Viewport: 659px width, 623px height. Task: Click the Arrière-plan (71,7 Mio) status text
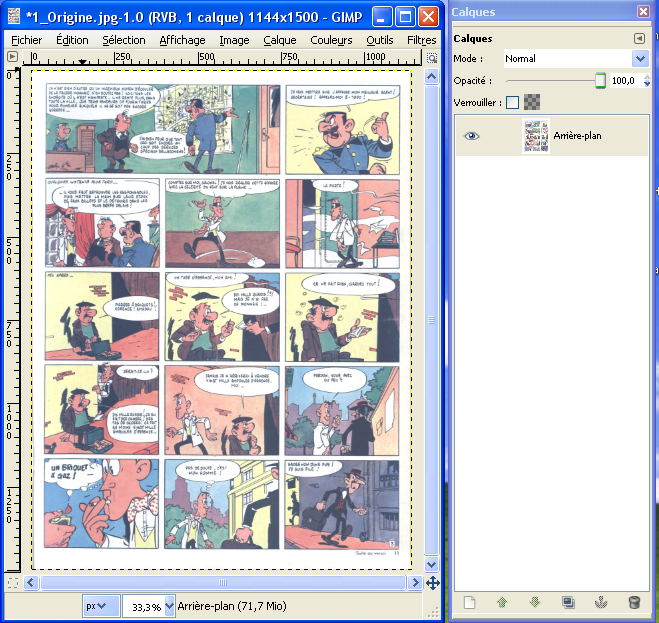tap(232, 606)
